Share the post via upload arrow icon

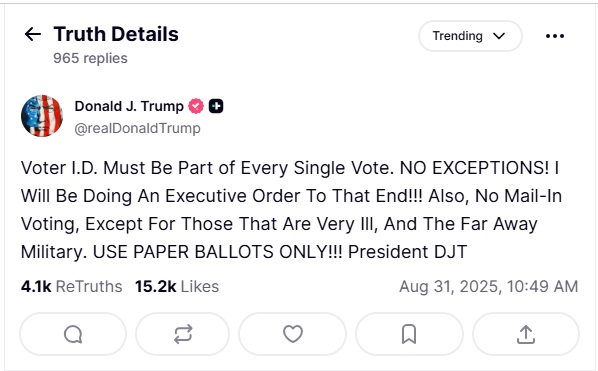(x=526, y=334)
